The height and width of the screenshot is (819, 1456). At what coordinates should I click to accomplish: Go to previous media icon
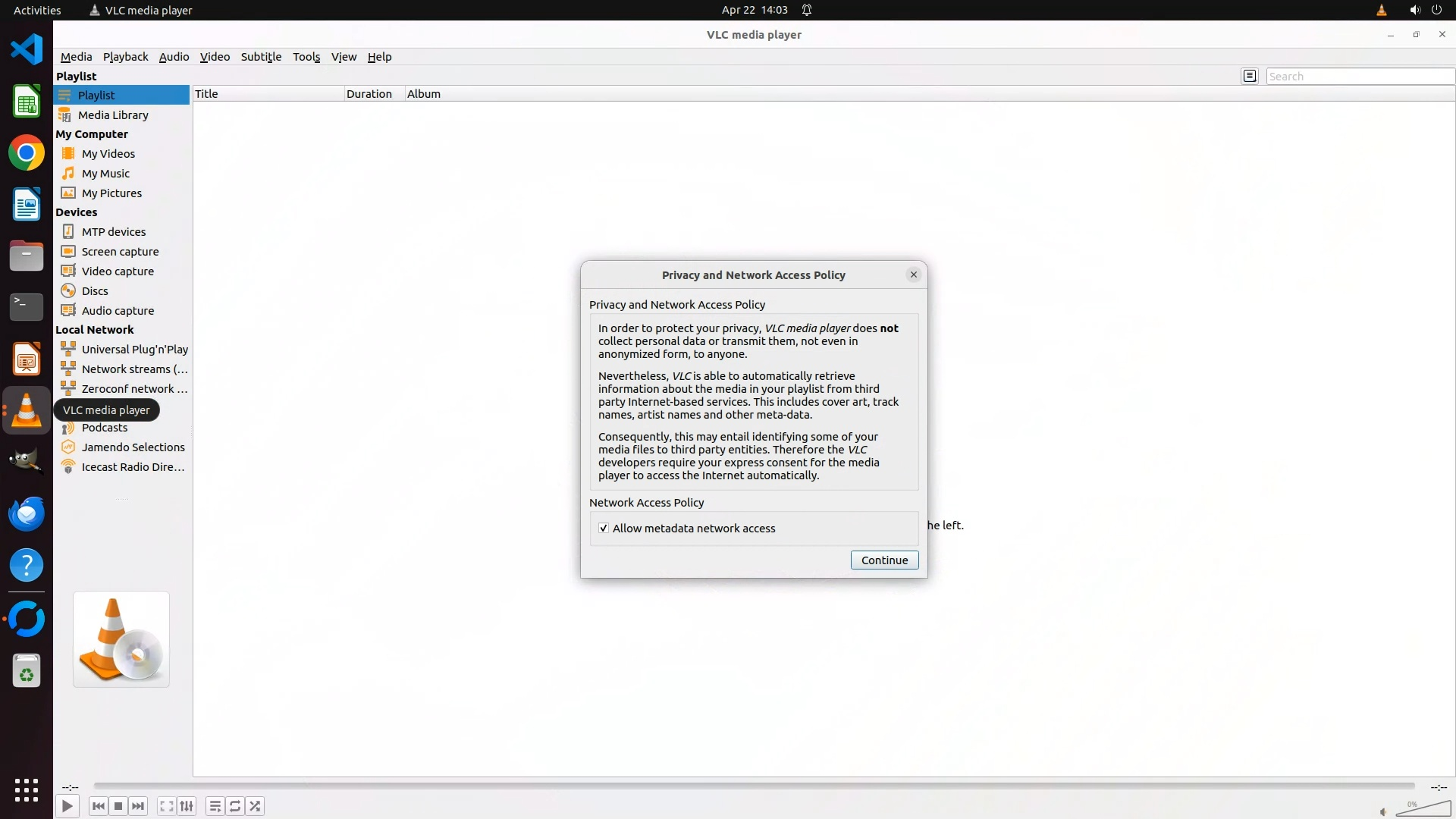point(99,806)
